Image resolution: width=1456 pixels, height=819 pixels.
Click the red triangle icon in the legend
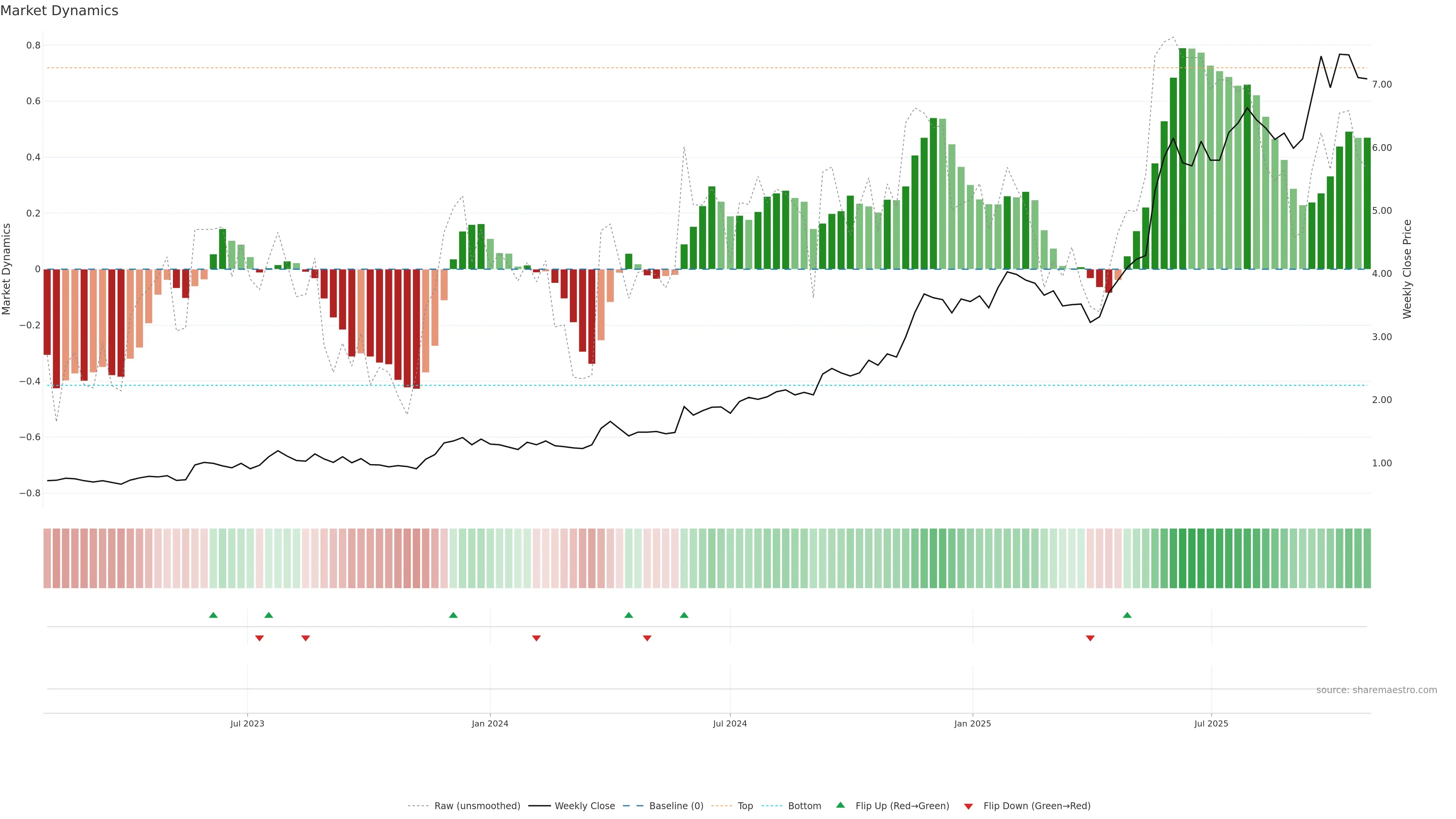click(x=968, y=806)
